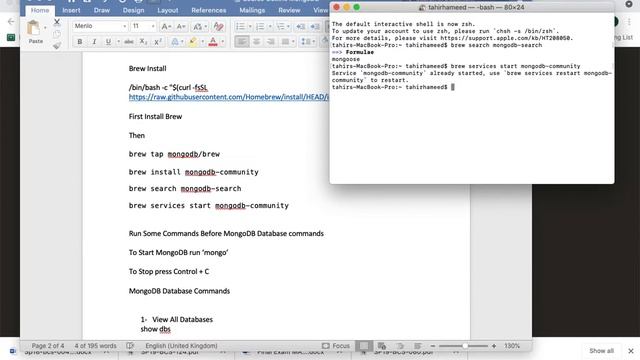The width and height of the screenshot is (640, 360).
Task: Expand underline style arrow
Action: pos(118,42)
